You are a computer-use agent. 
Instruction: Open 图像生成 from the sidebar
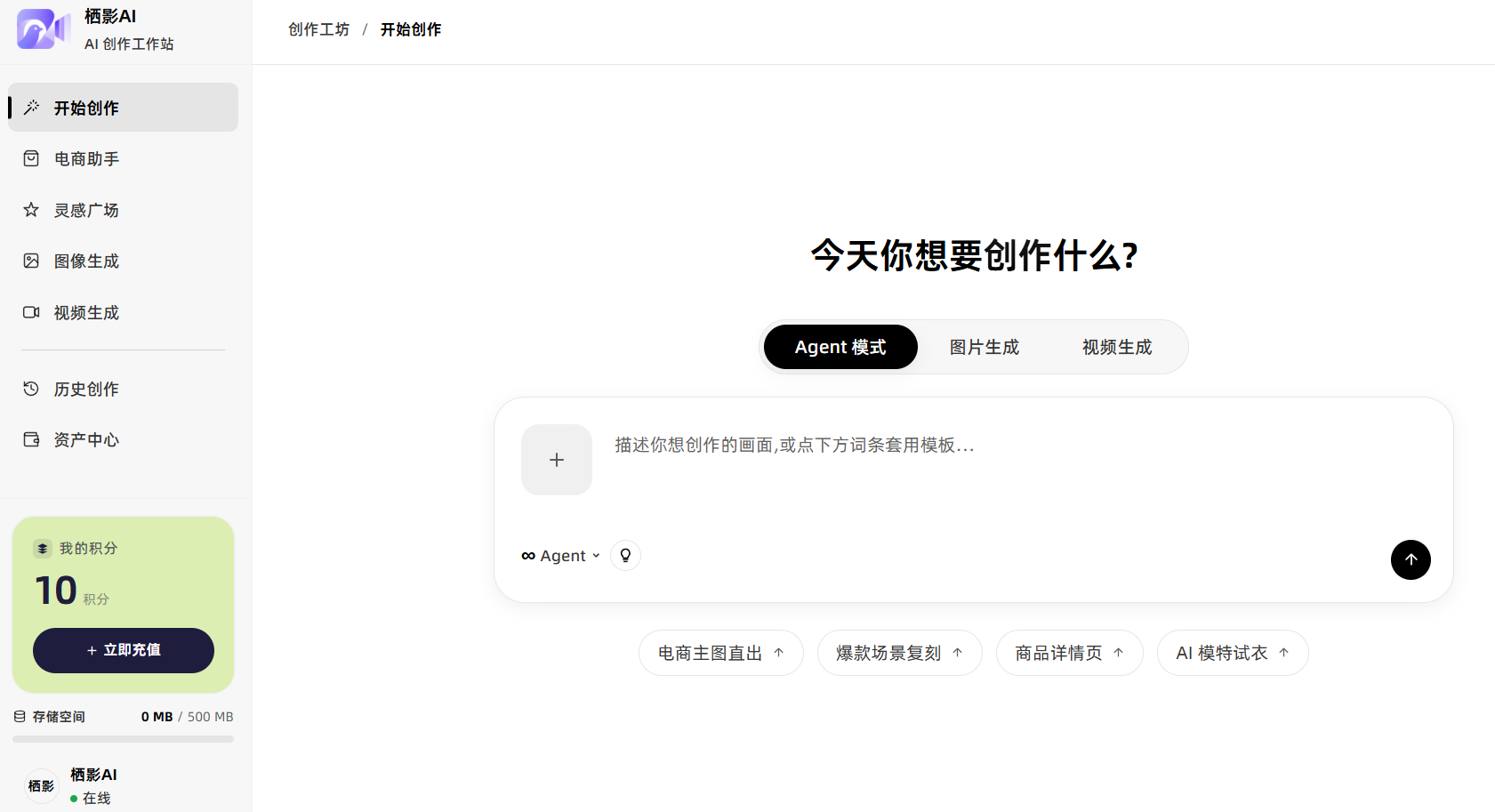click(x=124, y=261)
